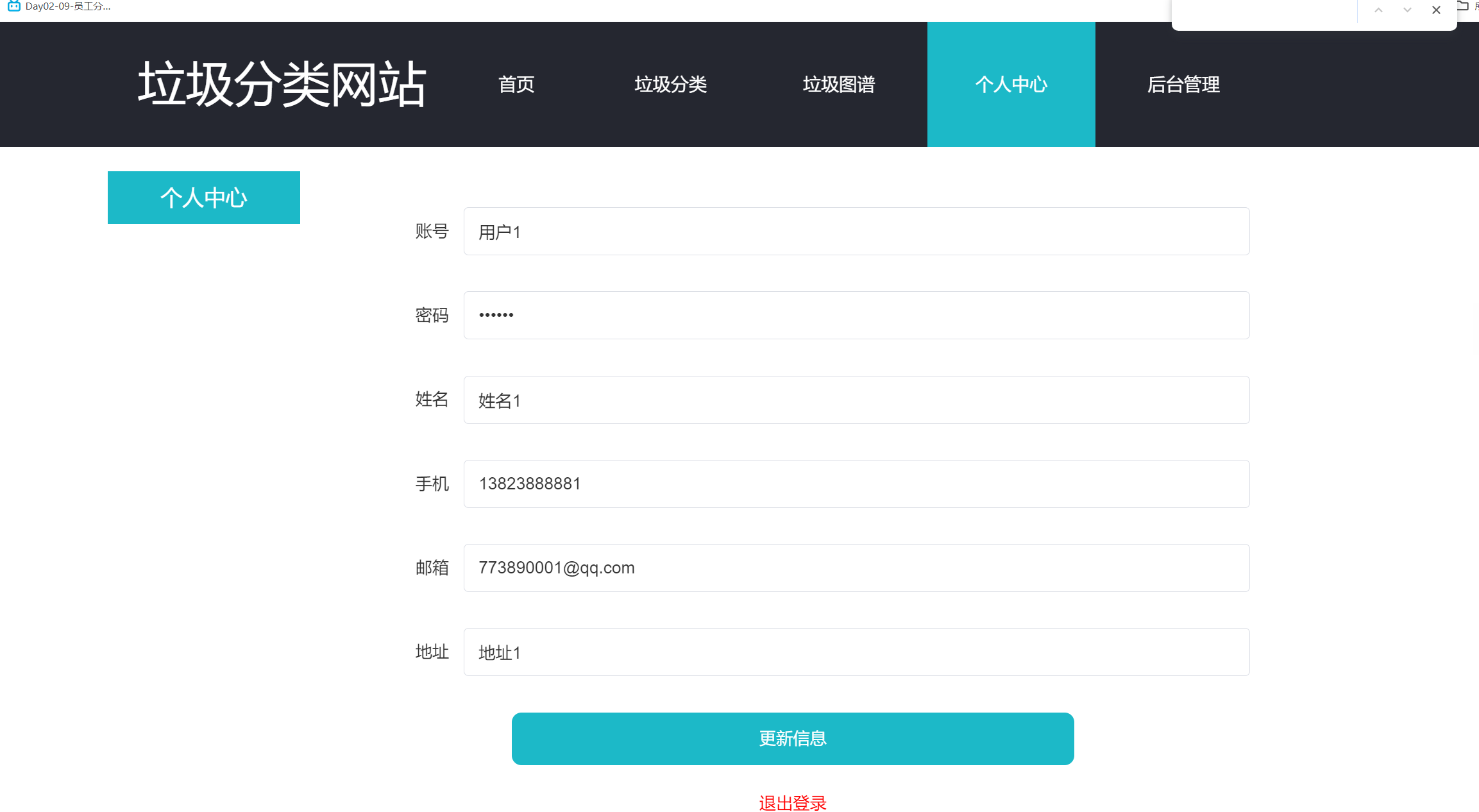Click the 个人中心 sidebar button
Screen dimensions: 1479x812
(x=204, y=198)
